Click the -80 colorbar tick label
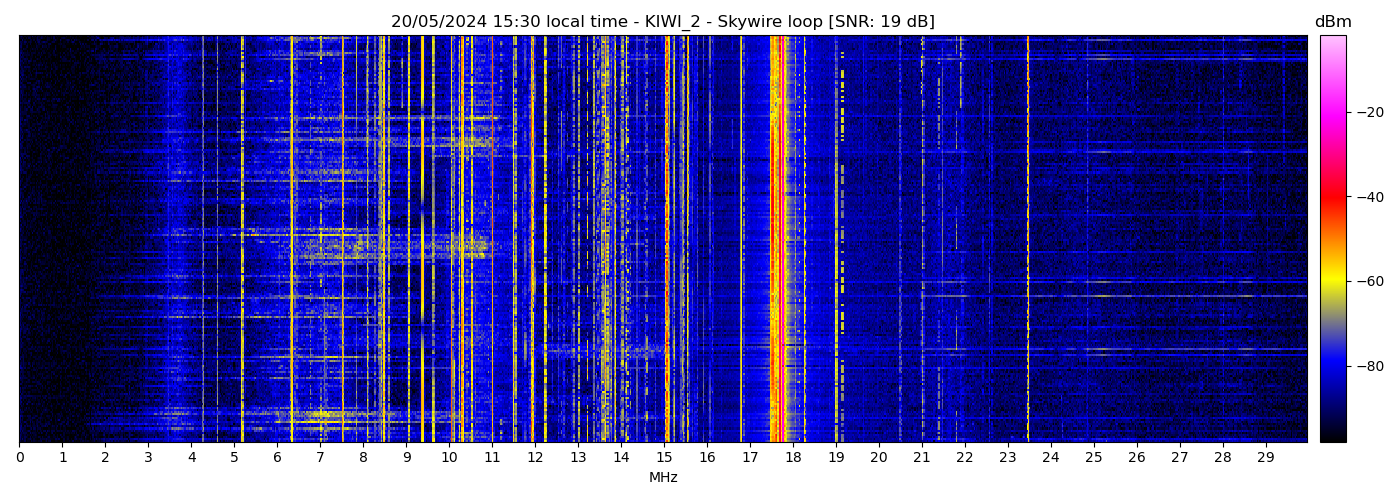Image resolution: width=1400 pixels, height=500 pixels. coord(1366,366)
